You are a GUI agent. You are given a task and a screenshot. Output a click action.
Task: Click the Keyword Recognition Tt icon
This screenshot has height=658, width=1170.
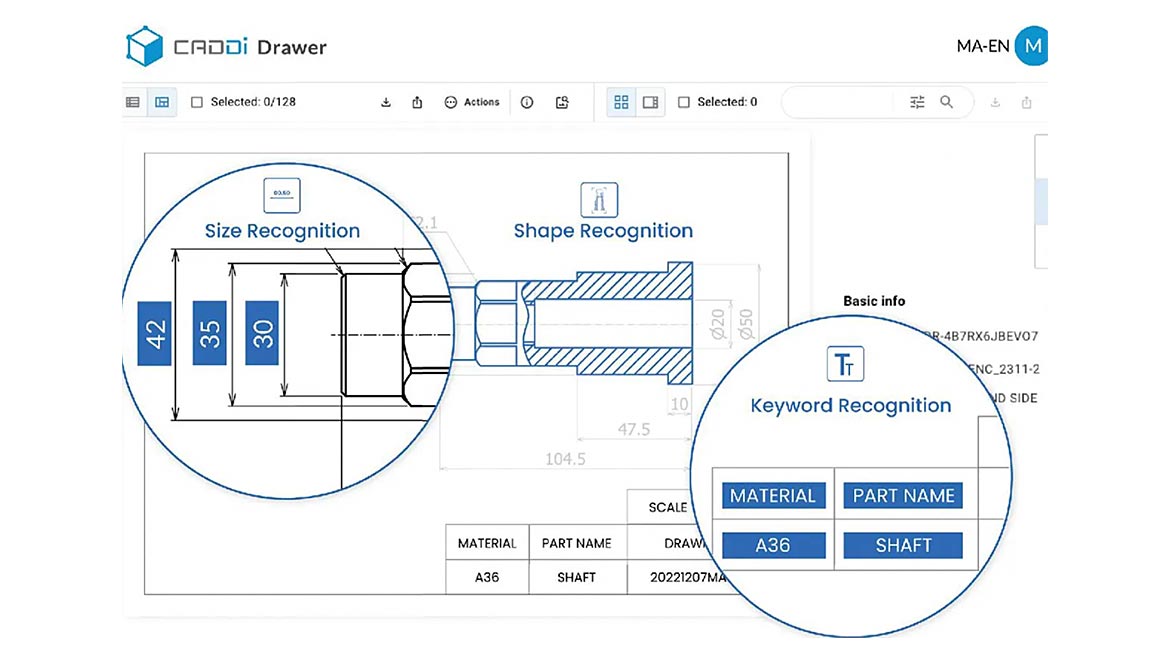845,364
